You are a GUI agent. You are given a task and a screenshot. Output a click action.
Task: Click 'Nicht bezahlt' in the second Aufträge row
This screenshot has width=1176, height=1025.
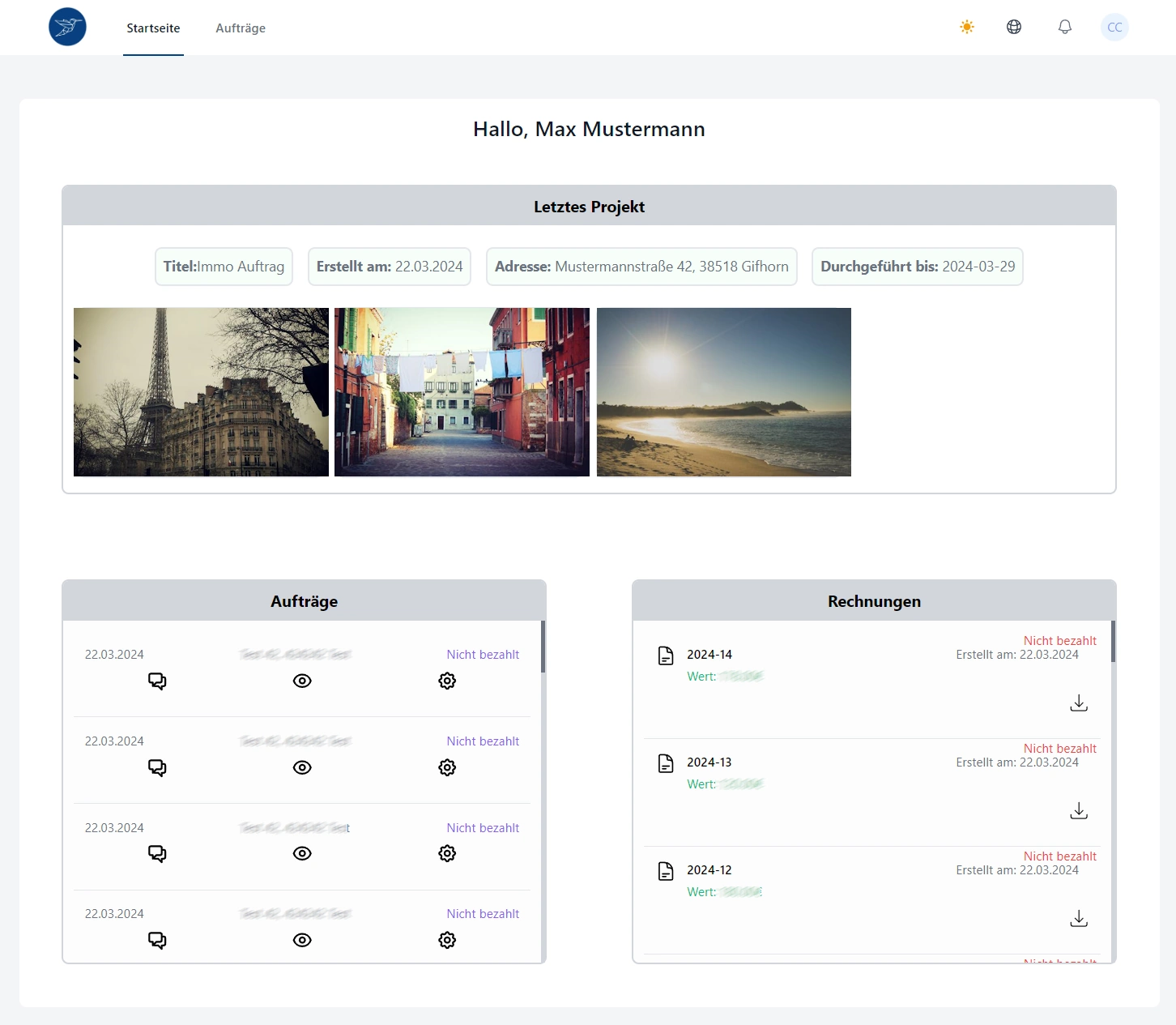483,741
